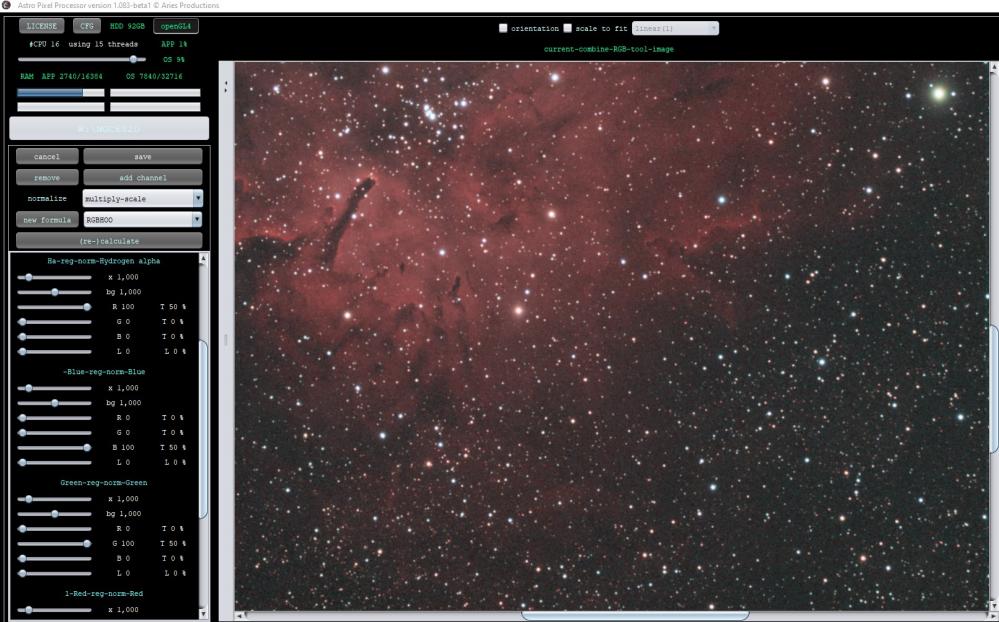Click the '-Blue-reg-norm-Blue' channel label

coord(104,372)
